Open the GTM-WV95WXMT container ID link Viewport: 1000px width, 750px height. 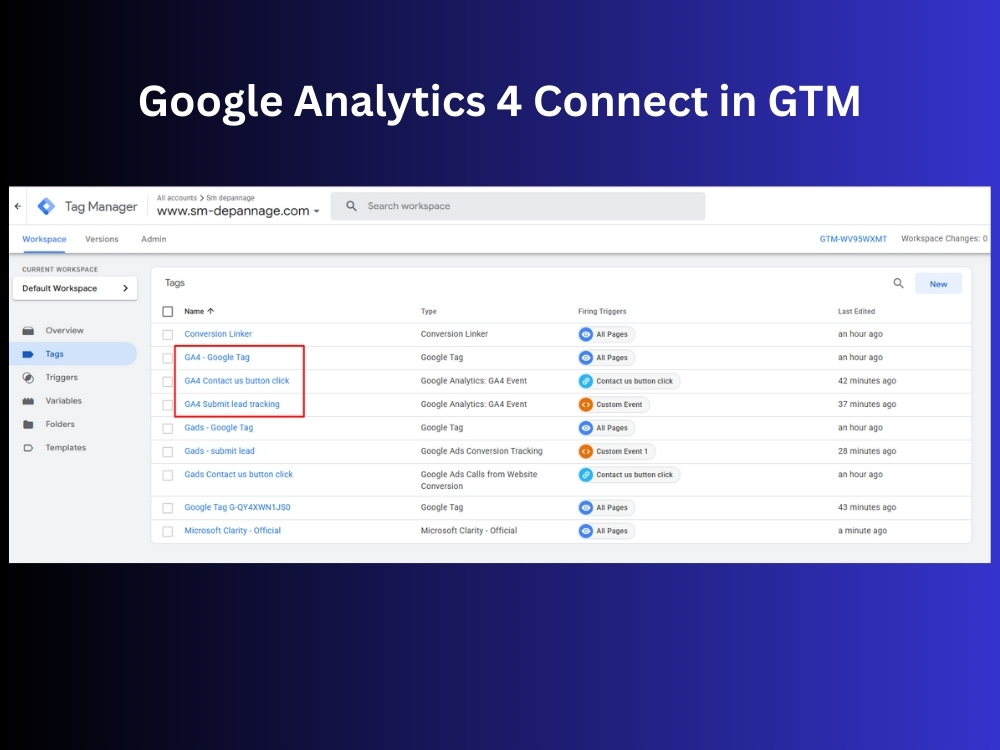point(853,239)
